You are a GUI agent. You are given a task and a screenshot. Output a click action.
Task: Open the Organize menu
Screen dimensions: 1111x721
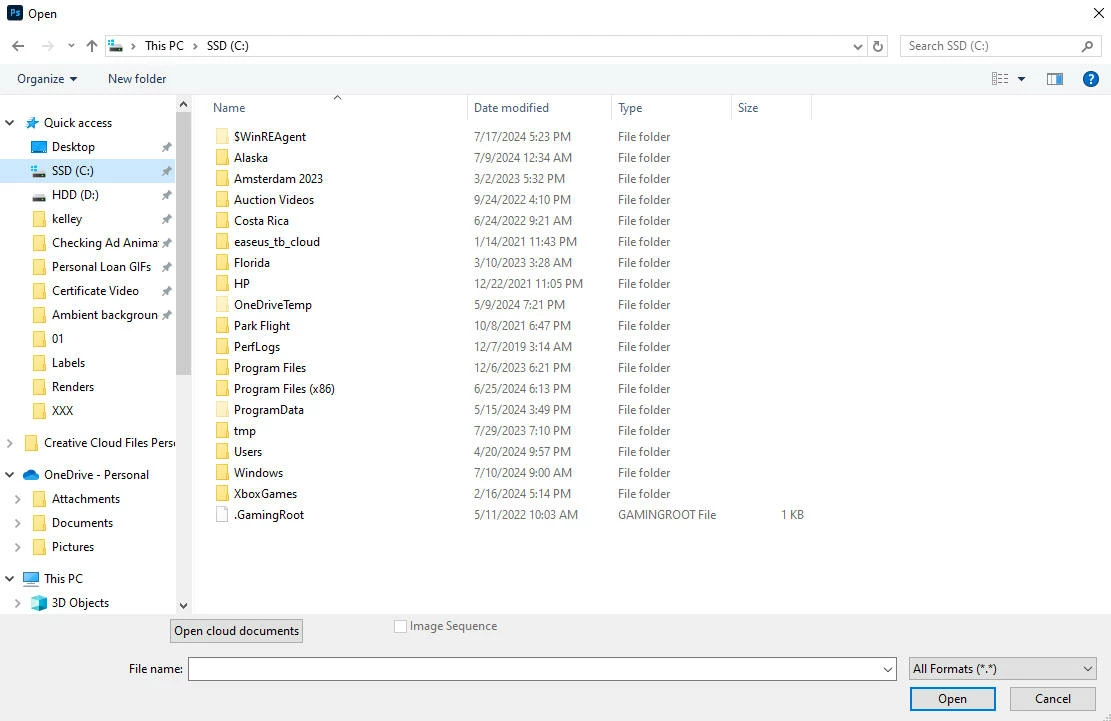(x=47, y=79)
